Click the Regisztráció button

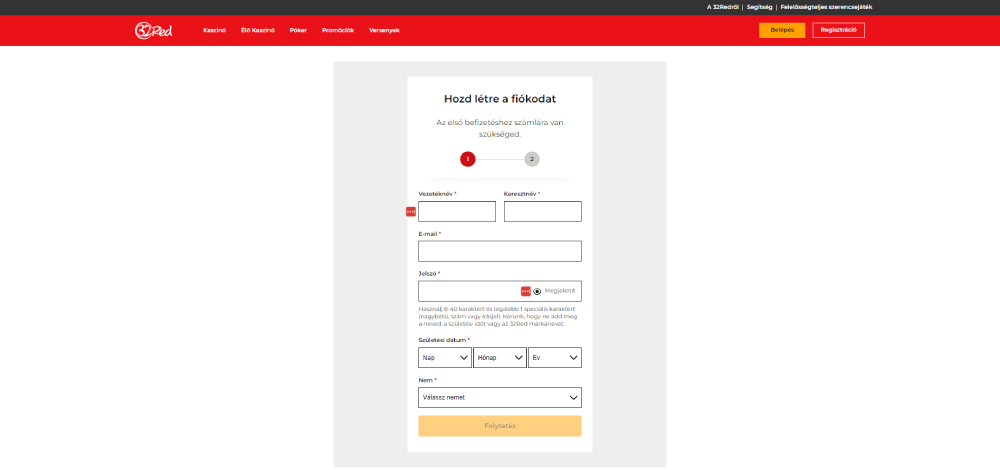pos(838,30)
